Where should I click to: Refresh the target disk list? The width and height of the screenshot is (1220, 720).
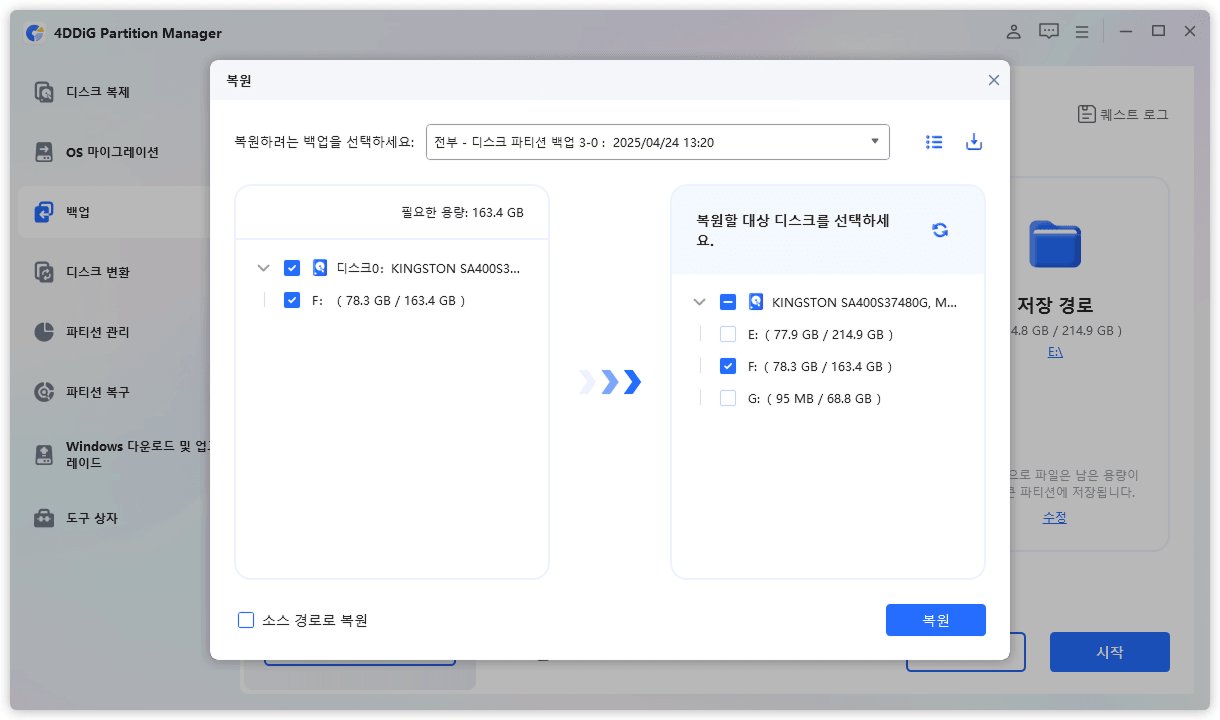[939, 229]
